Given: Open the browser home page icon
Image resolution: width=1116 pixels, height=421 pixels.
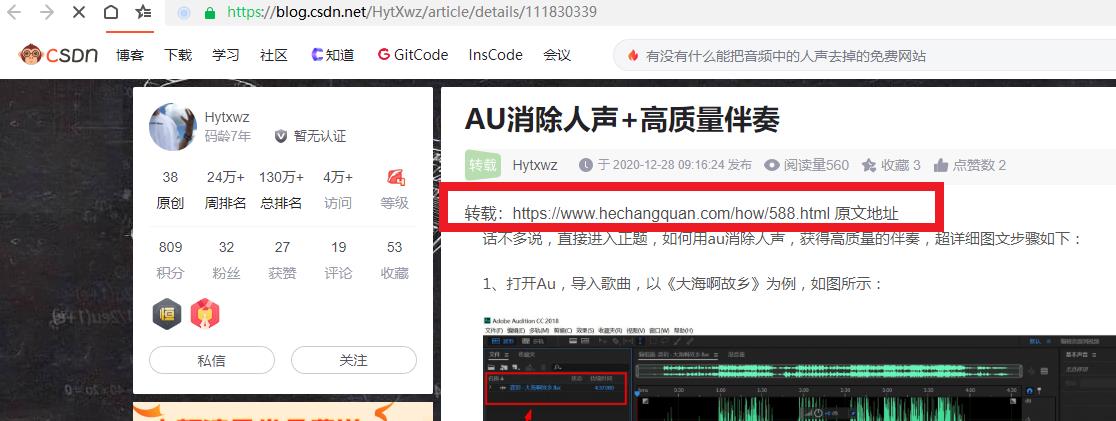Looking at the screenshot, I should pyautogui.click(x=111, y=12).
